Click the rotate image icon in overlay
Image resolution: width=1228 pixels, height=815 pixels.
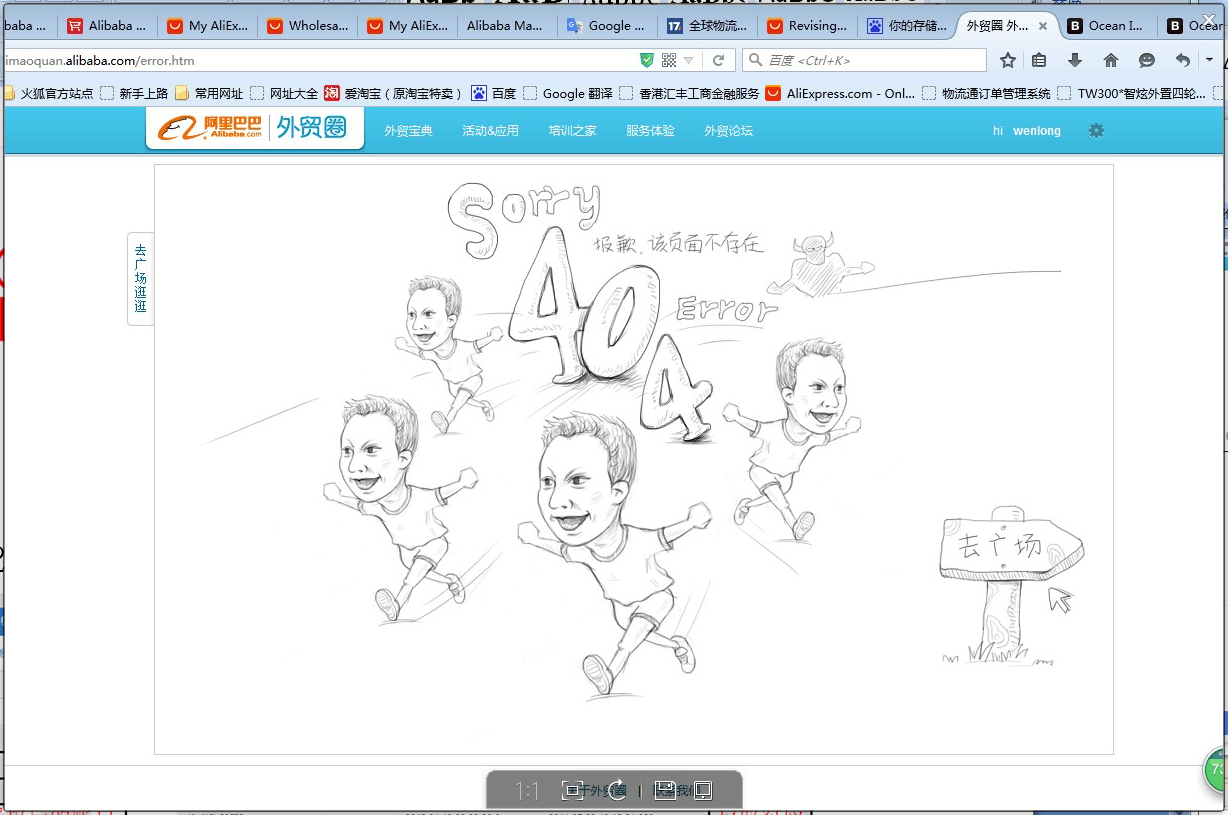[617, 790]
